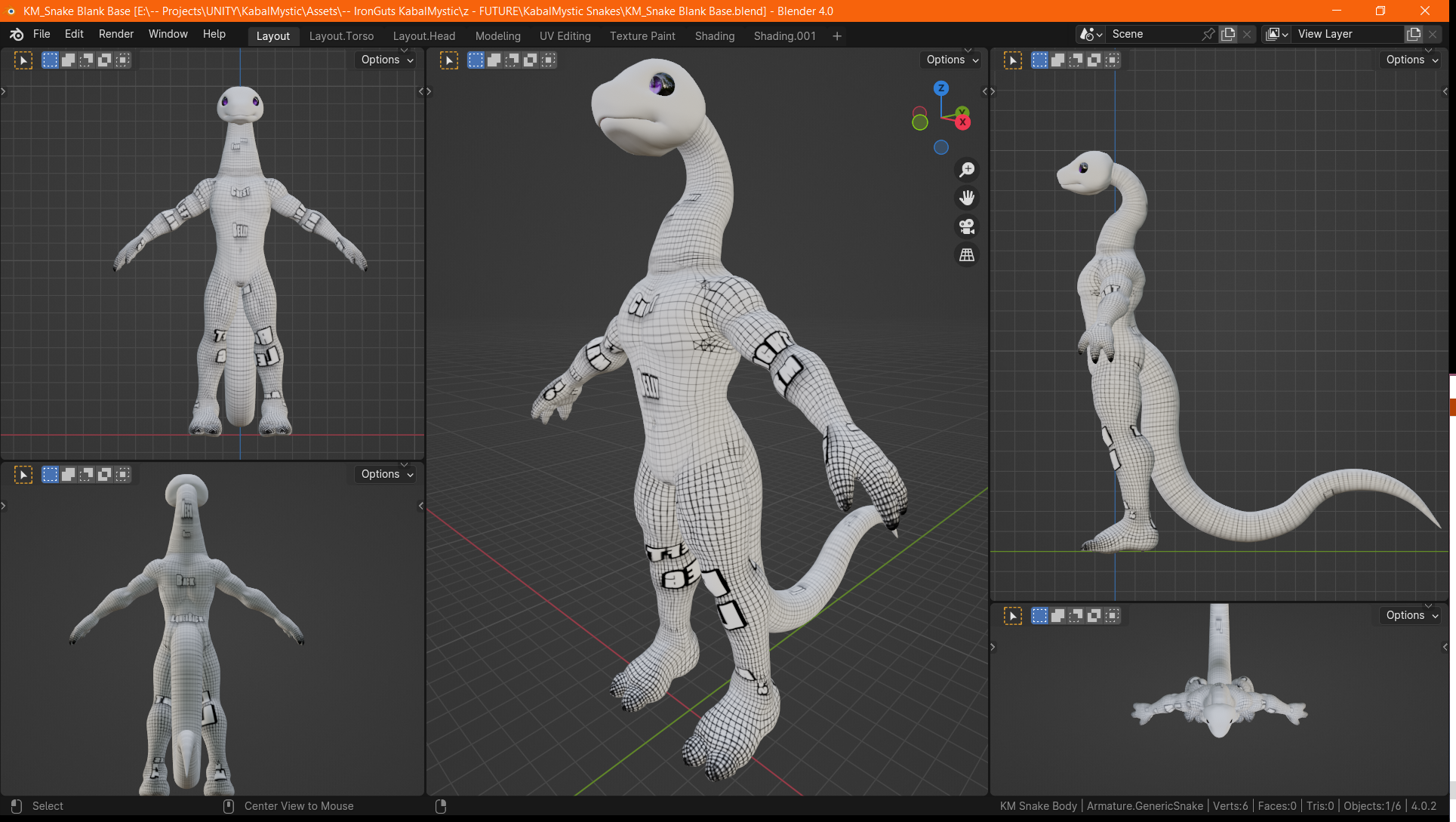Viewport: 1456px width, 822px height.
Task: Switch perspective/orthographic with the grid icon
Action: [x=967, y=255]
